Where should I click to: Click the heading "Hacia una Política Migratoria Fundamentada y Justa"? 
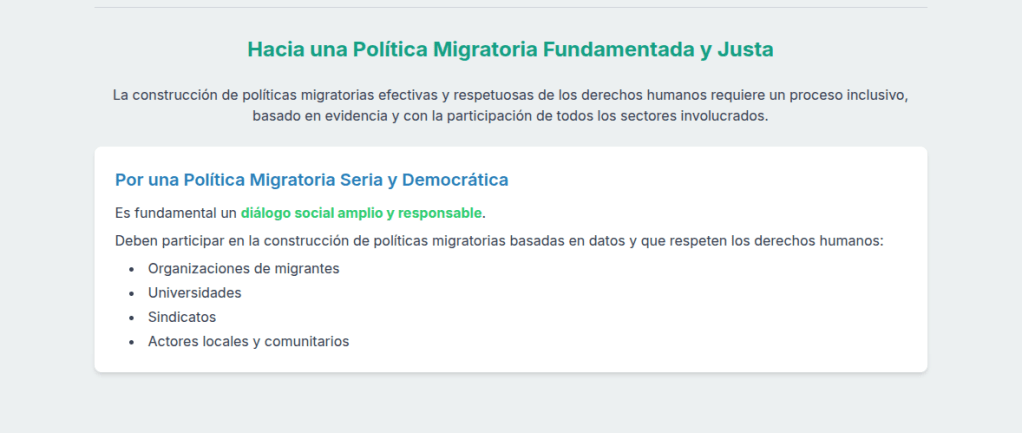(510, 49)
